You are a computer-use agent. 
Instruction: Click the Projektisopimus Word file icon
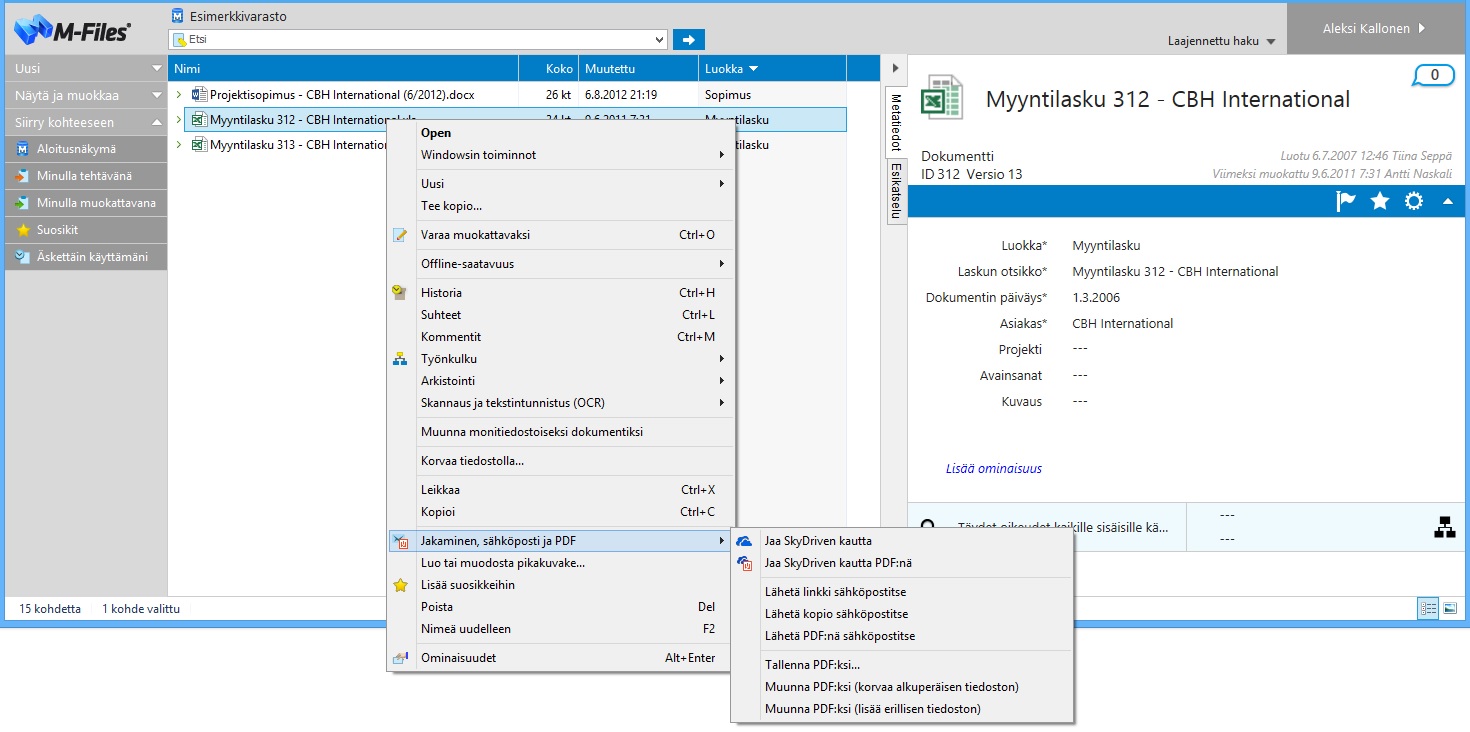pos(198,95)
